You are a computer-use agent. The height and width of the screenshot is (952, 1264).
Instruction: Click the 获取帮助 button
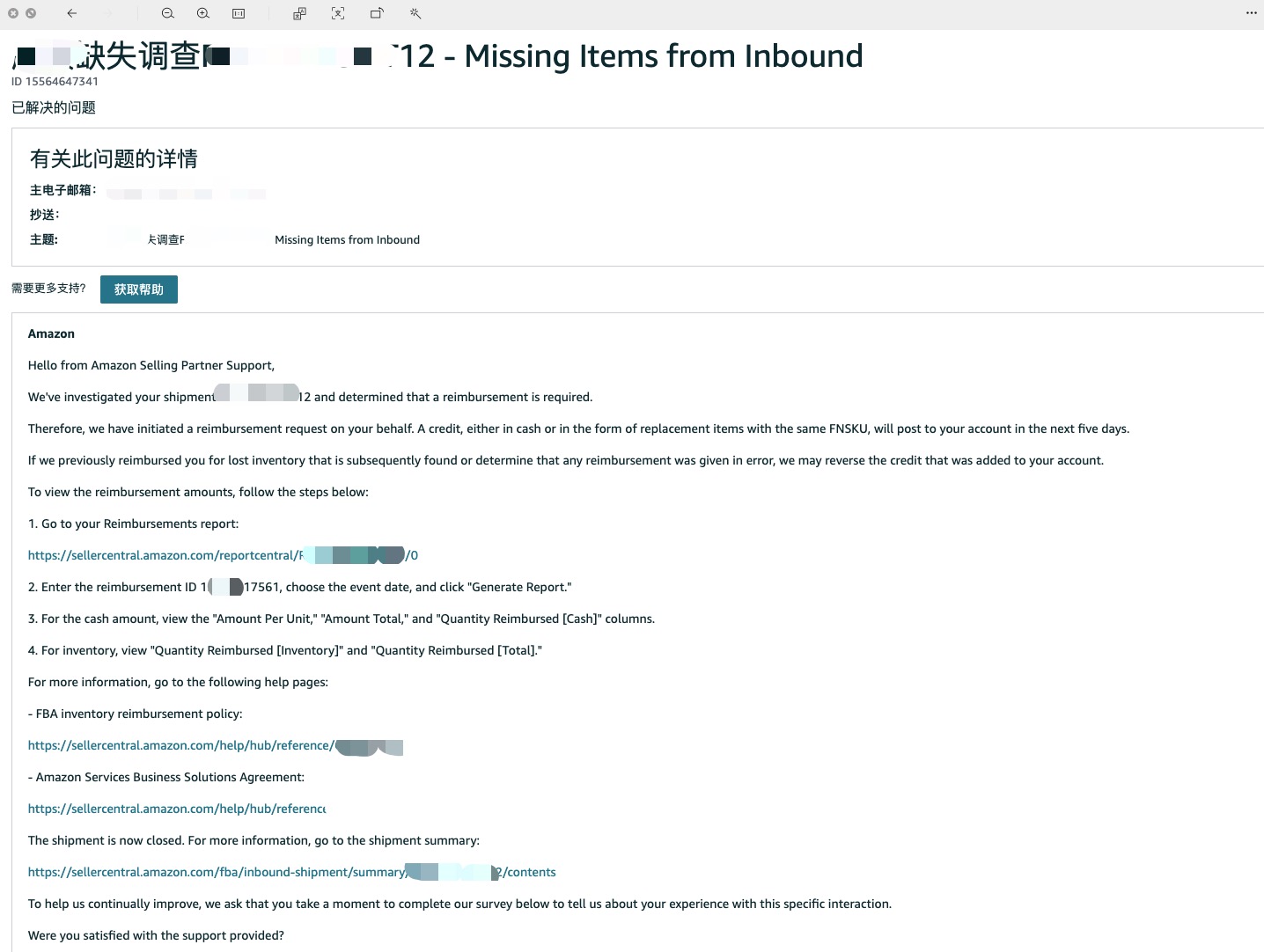pos(139,289)
